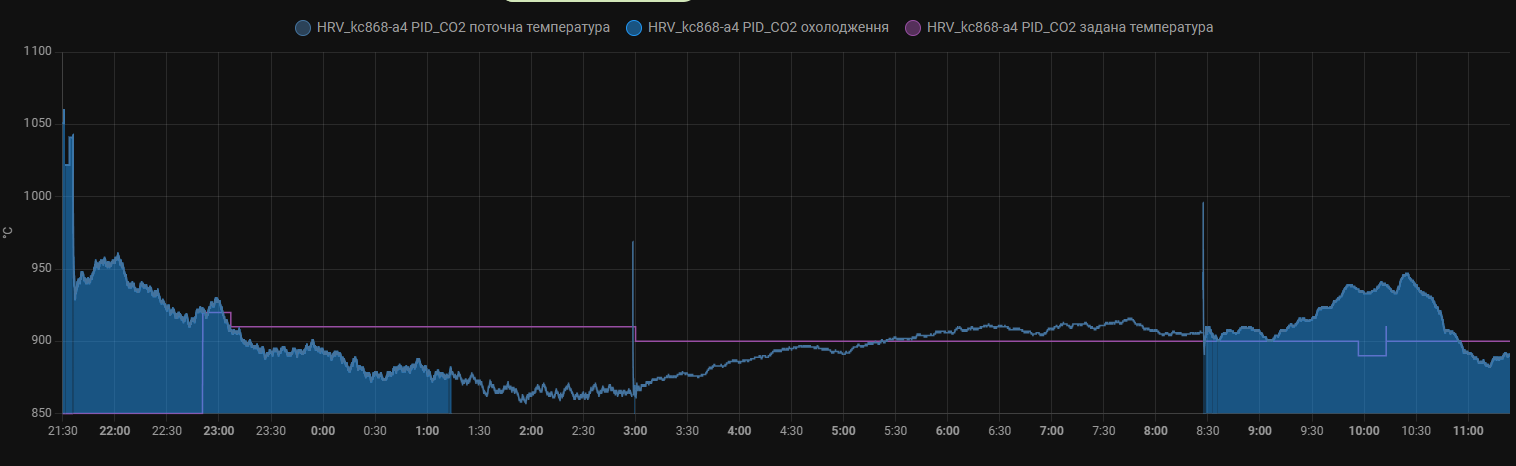Click the 5:00 time axis label
Screen dimensions: 1516x466
click(x=843, y=431)
